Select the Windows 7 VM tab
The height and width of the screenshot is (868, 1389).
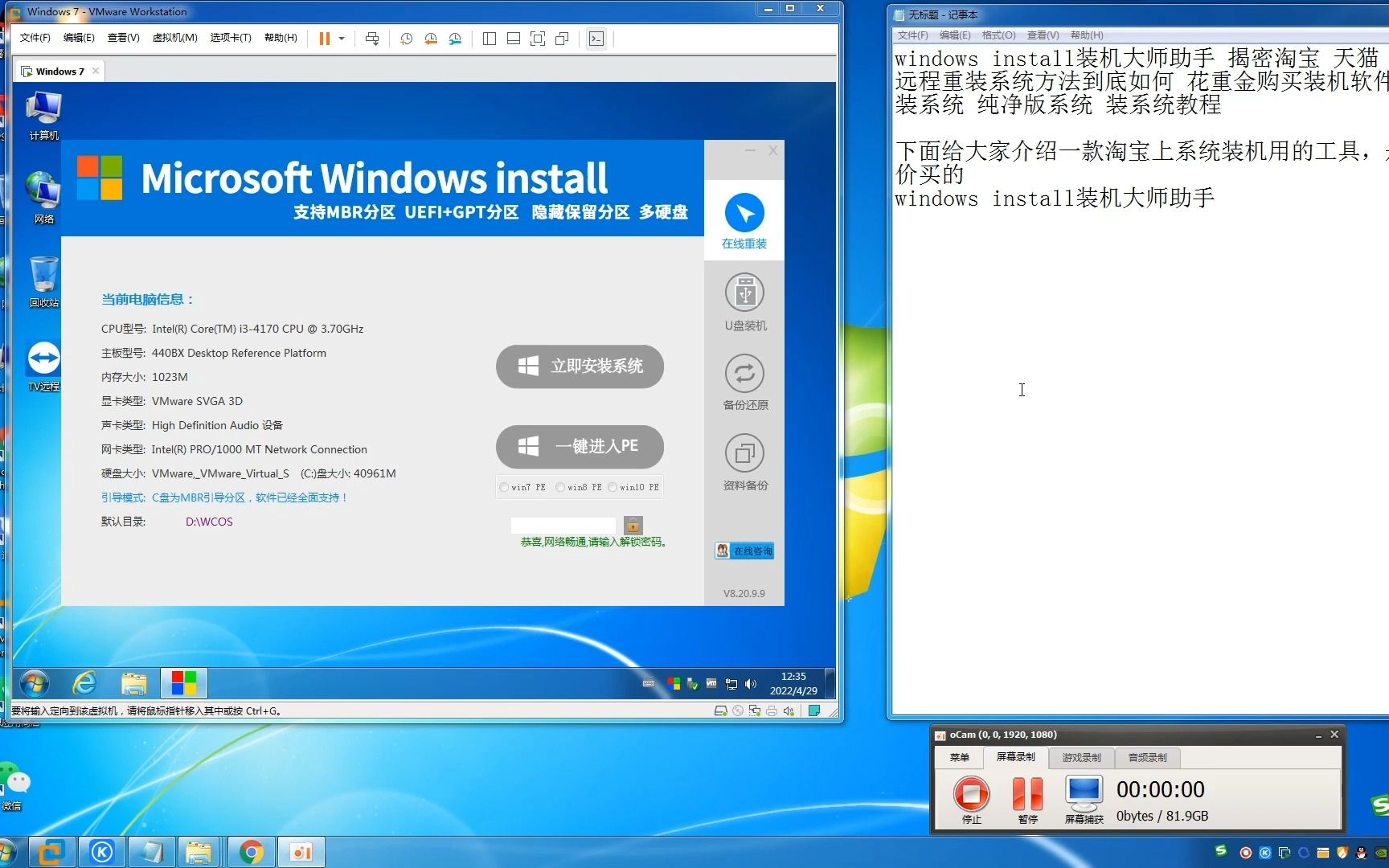click(x=59, y=72)
